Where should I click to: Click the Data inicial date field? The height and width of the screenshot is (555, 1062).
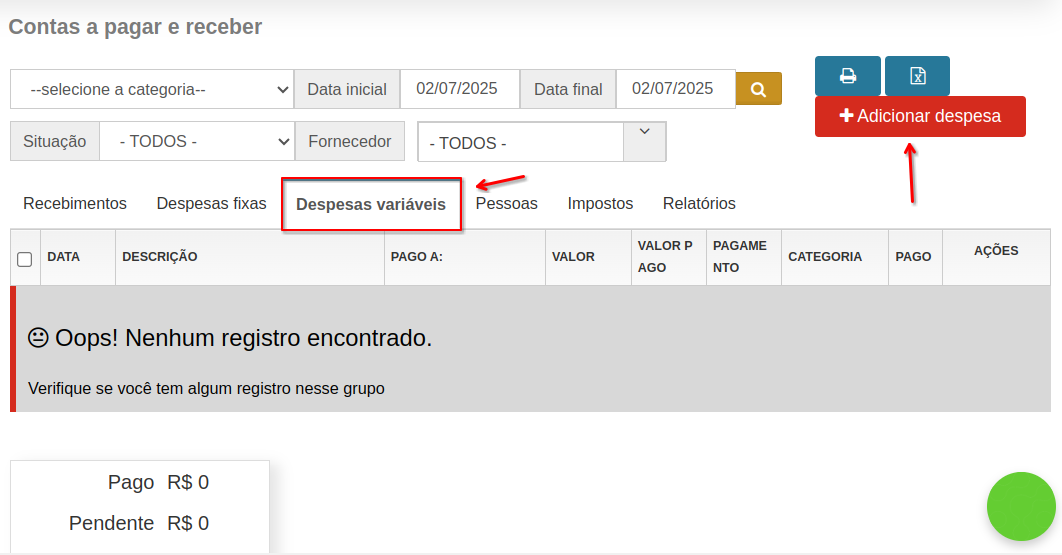pyautogui.click(x=460, y=89)
